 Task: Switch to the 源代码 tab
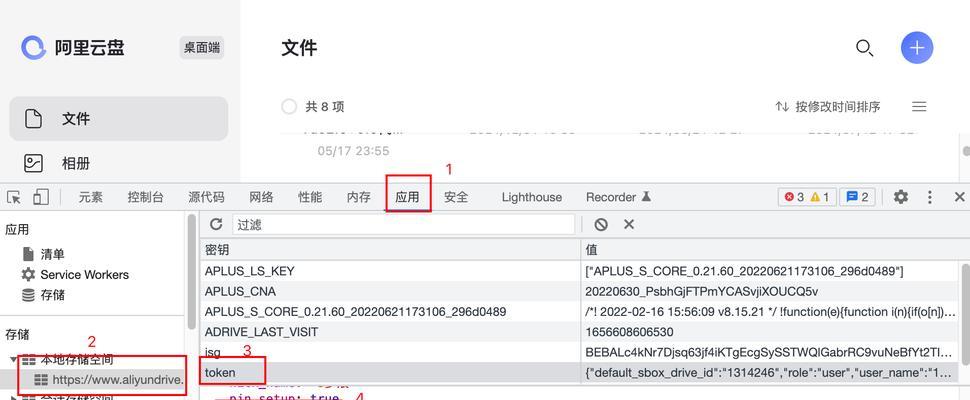[206, 197]
